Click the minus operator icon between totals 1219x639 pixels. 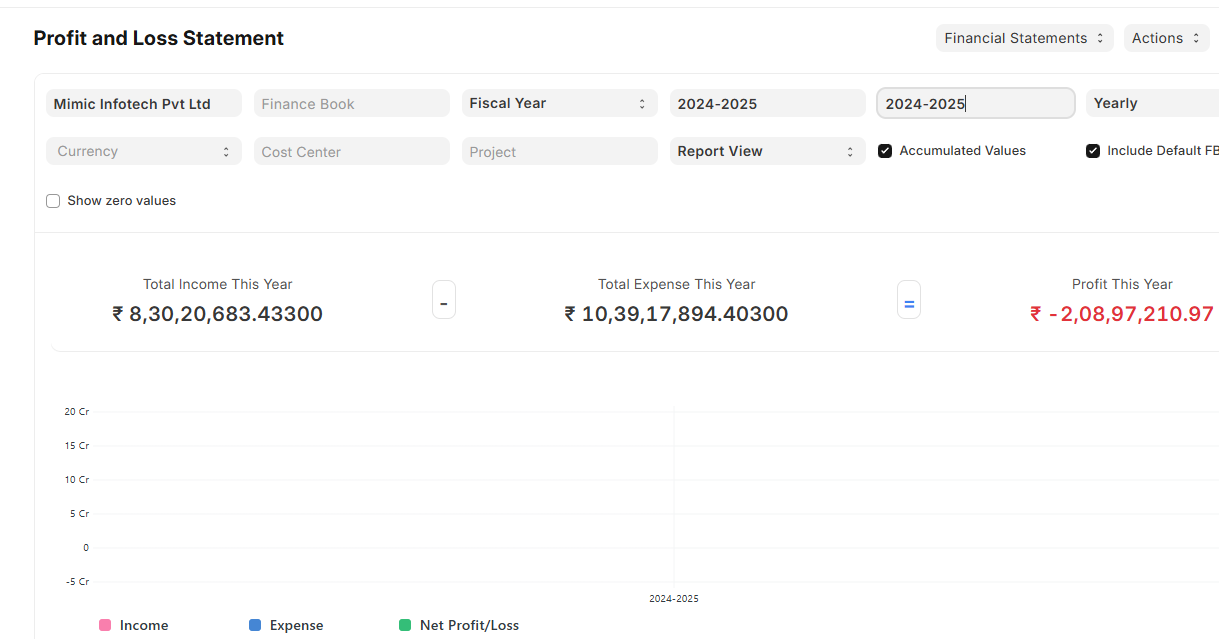[x=444, y=301]
